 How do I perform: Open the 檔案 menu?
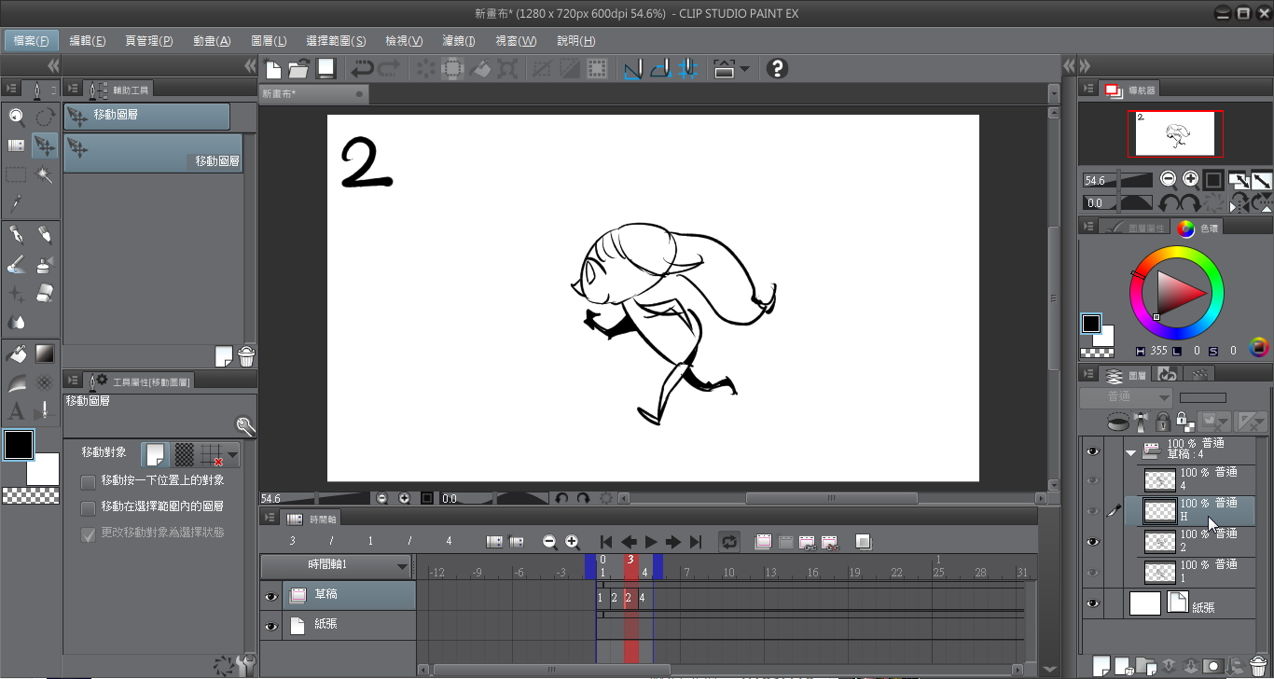(x=31, y=41)
